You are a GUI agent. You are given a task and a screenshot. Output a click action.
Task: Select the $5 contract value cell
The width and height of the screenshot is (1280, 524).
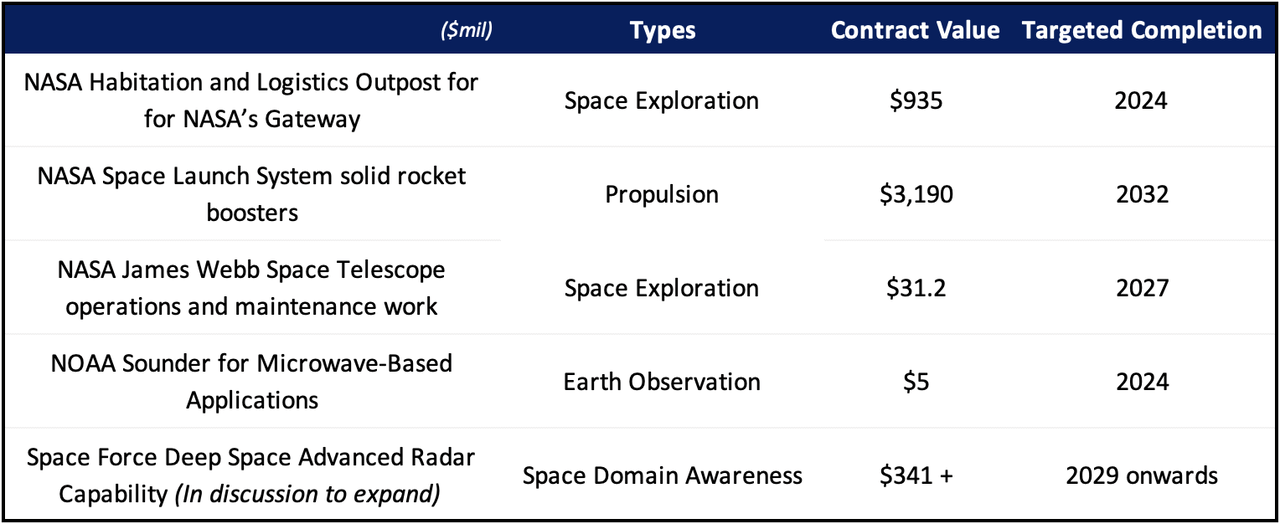pos(915,381)
